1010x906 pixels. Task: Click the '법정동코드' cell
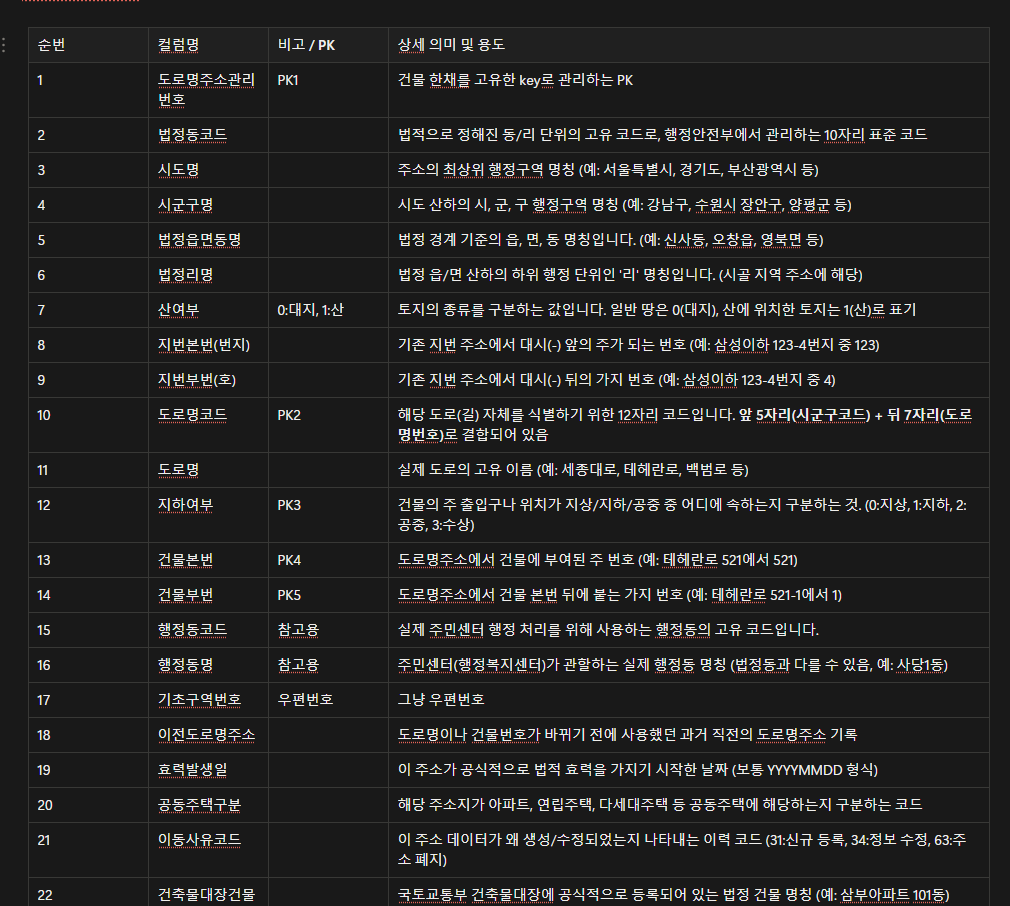[208, 135]
